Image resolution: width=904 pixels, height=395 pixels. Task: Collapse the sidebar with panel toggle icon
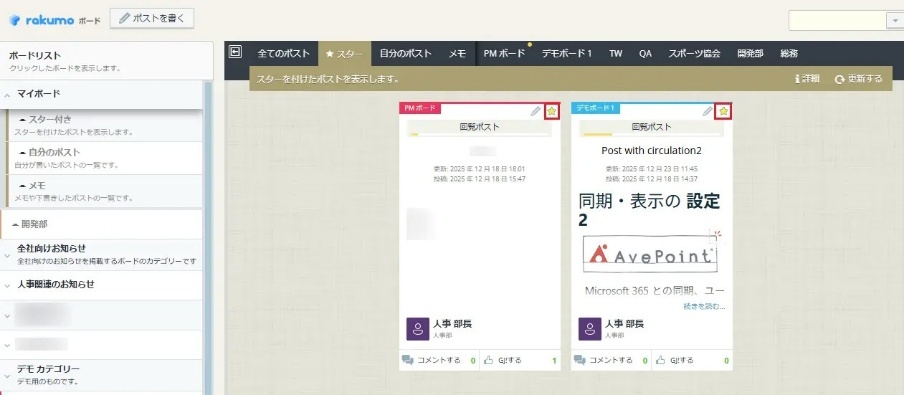click(x=235, y=52)
